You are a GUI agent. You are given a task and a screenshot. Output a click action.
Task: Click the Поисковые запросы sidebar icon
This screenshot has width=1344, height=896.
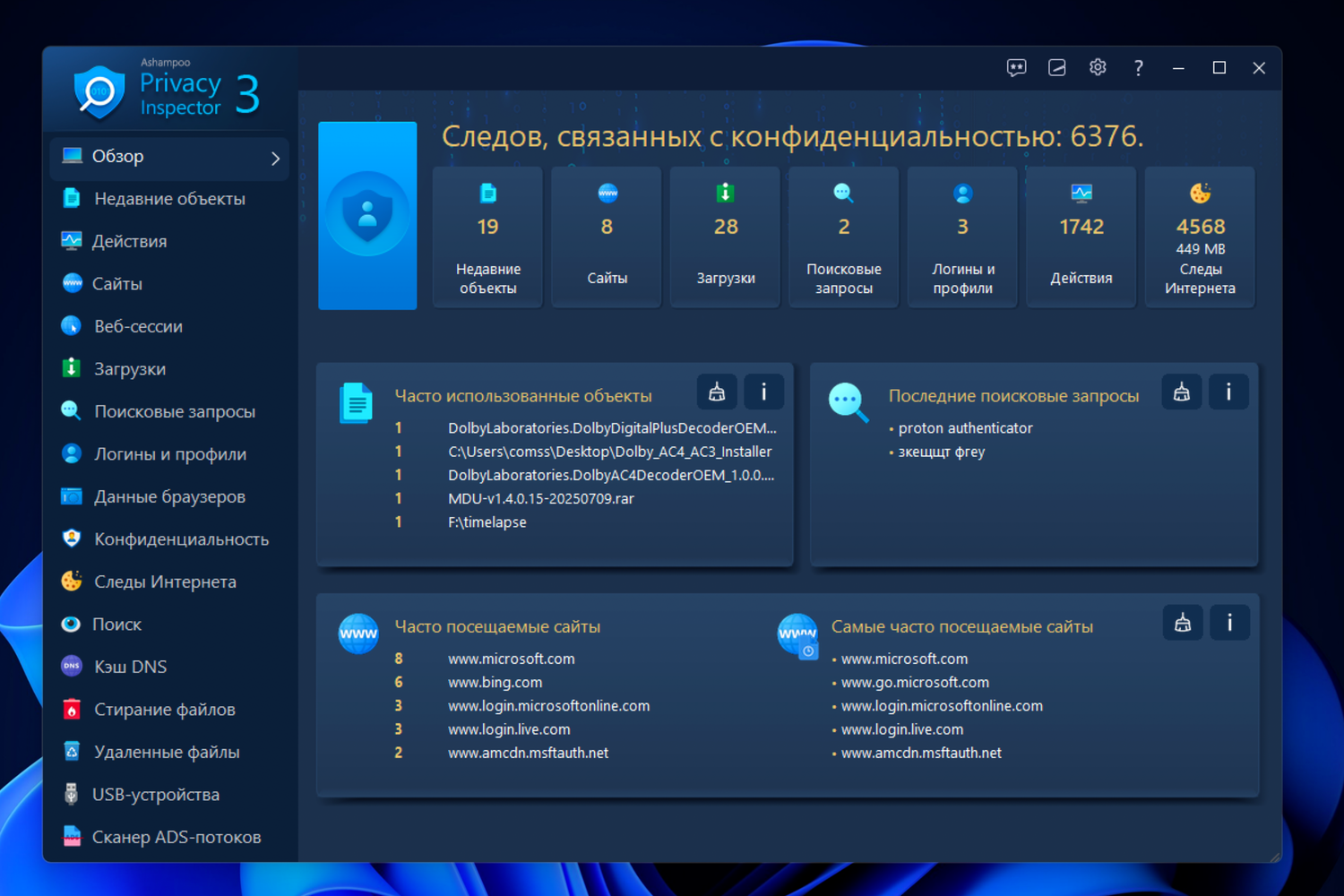click(72, 411)
